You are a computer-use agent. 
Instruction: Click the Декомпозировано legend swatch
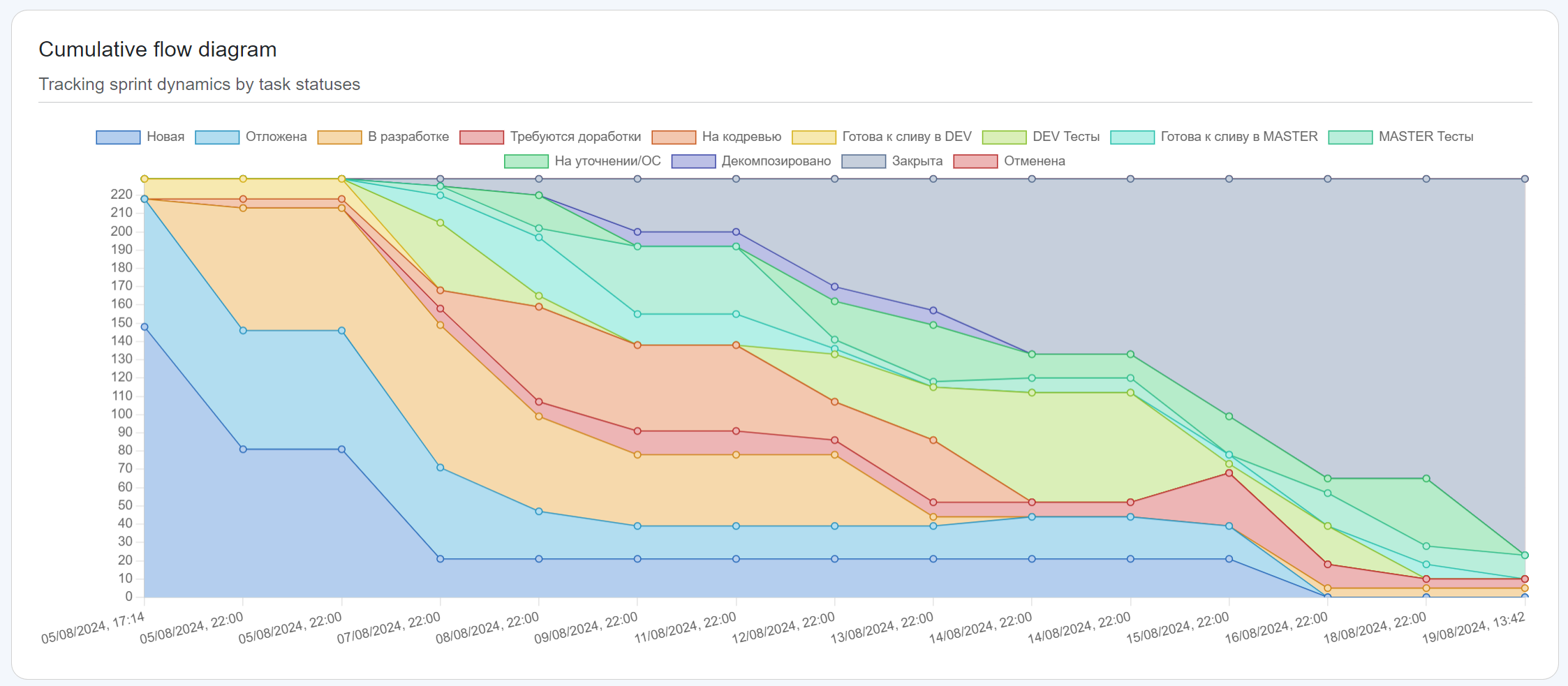[693, 161]
